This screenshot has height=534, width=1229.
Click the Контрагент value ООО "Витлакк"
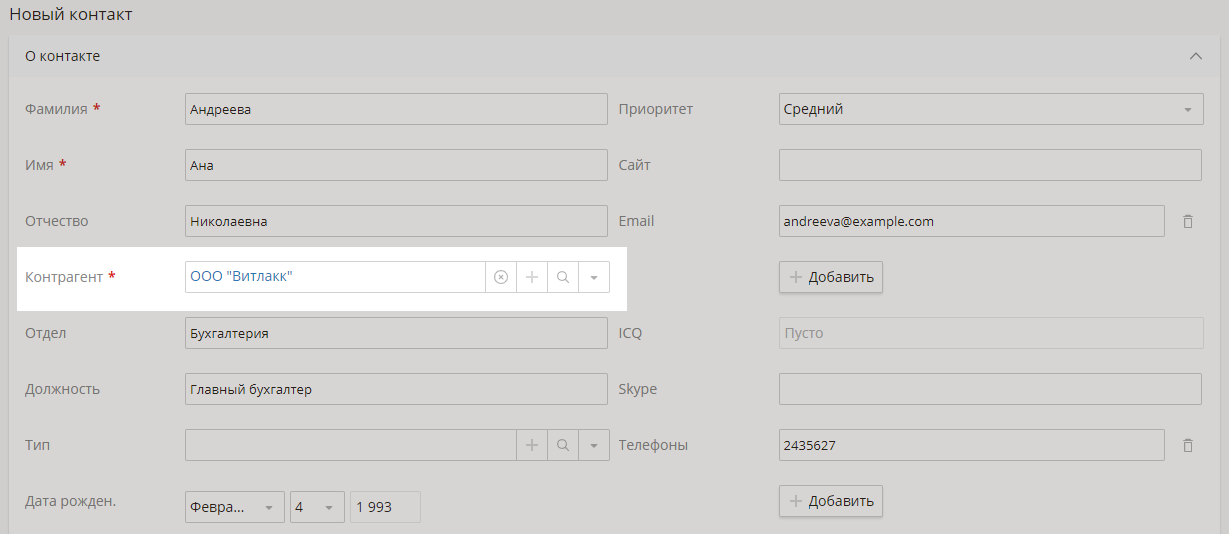(241, 276)
